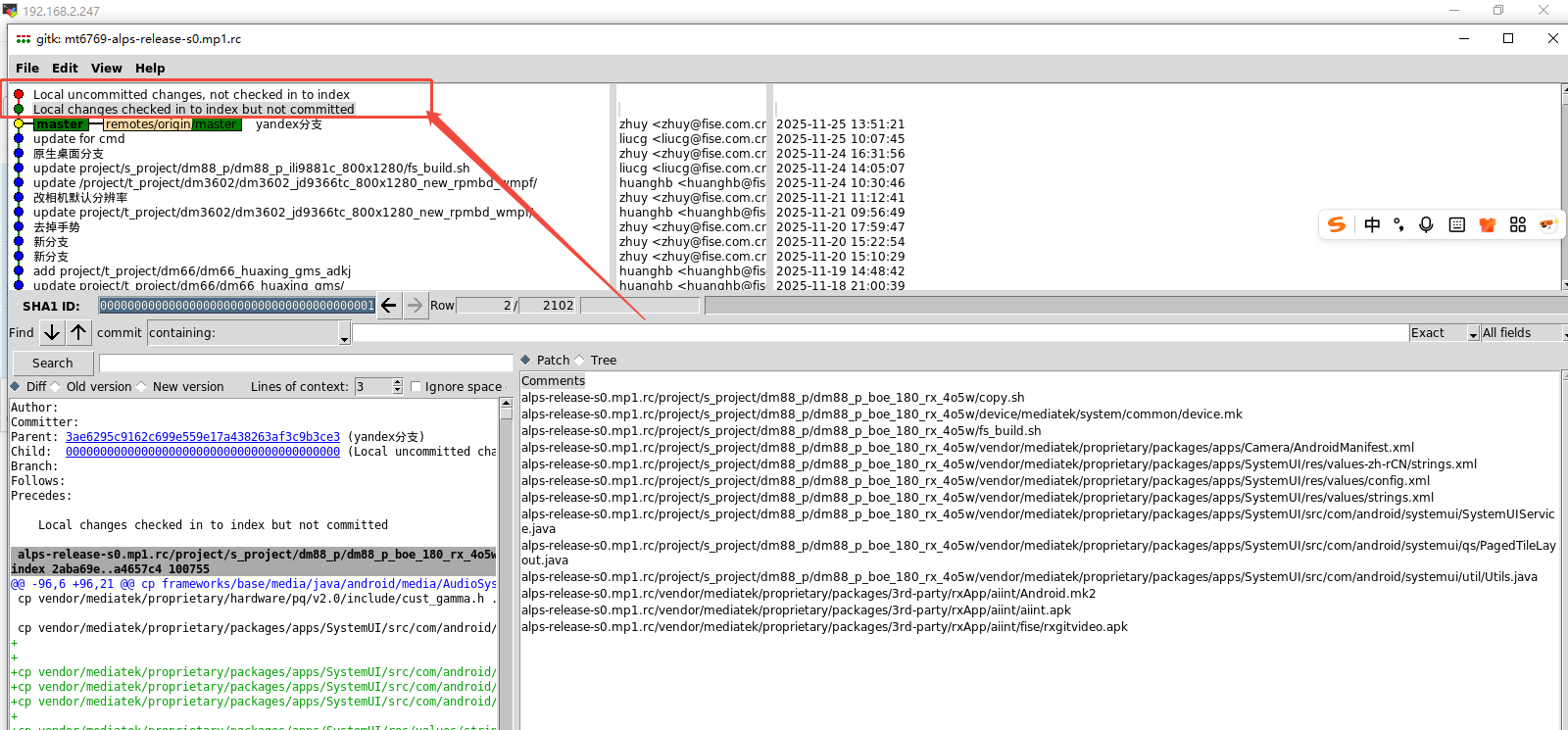
Task: Click commit list scroll-down arrow
Action: coord(1563,285)
